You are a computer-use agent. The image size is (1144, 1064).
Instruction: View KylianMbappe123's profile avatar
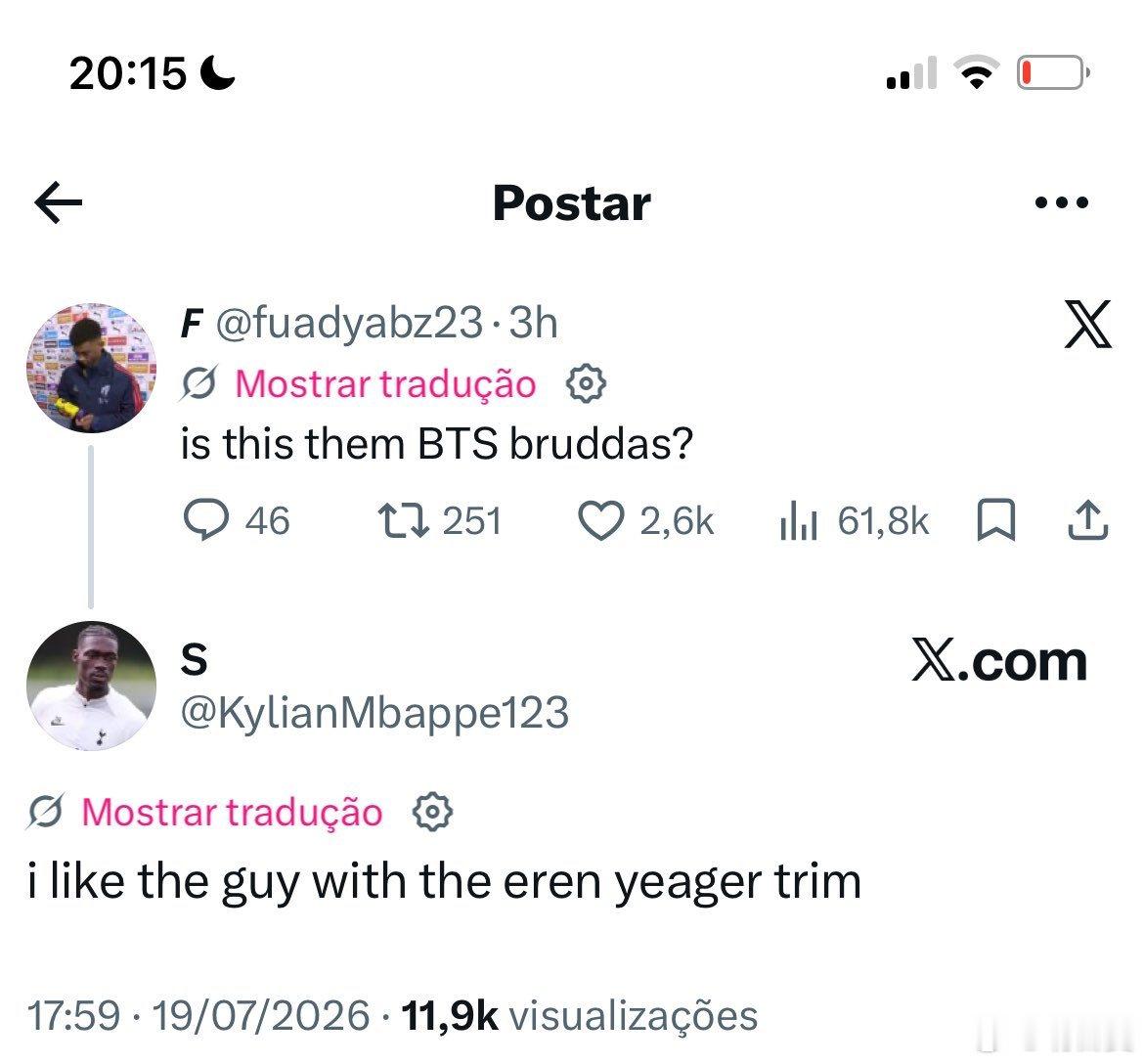click(91, 686)
